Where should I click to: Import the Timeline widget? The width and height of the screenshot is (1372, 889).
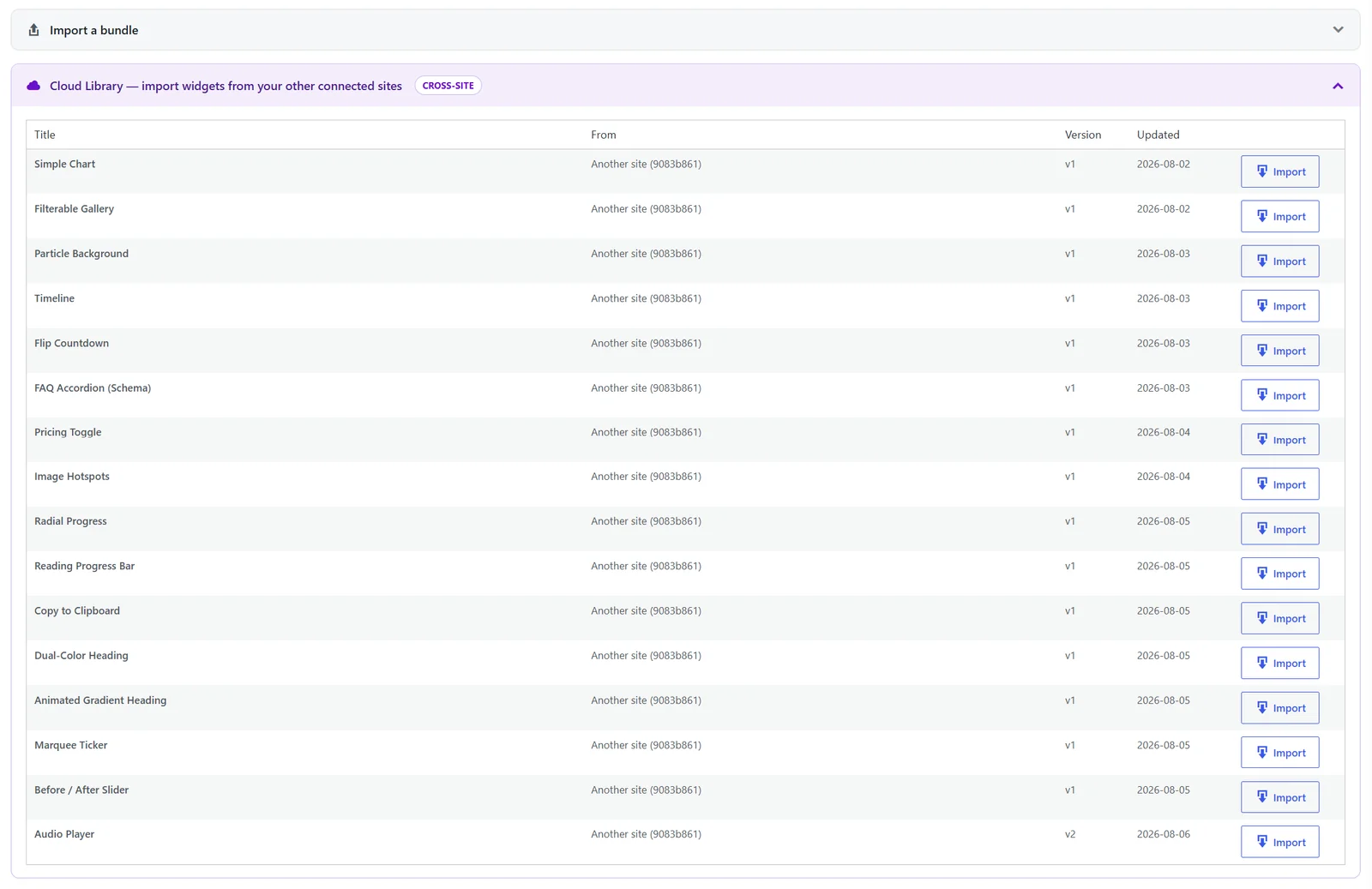click(x=1279, y=306)
